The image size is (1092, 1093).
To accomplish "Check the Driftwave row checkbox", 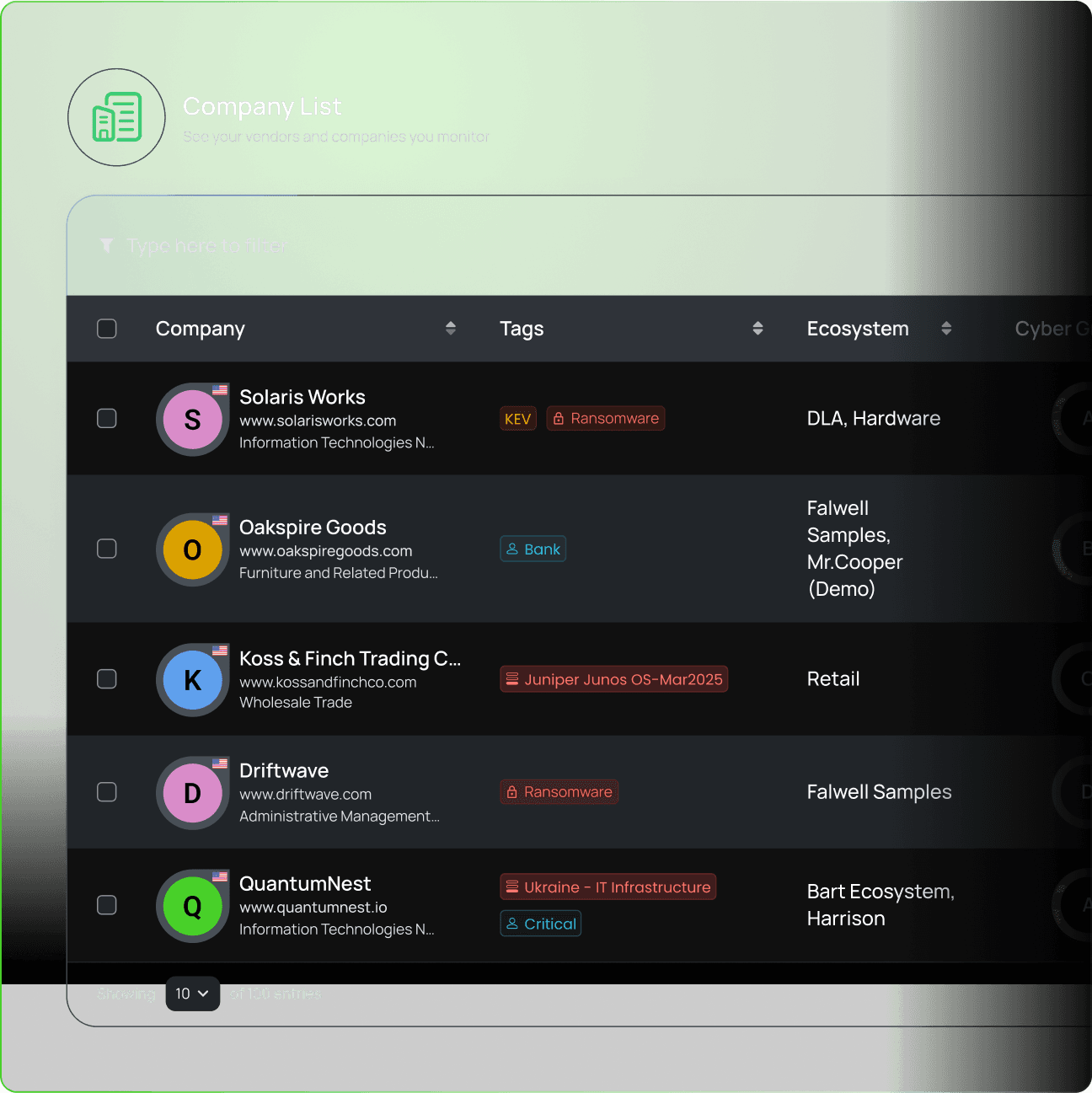I will [107, 792].
